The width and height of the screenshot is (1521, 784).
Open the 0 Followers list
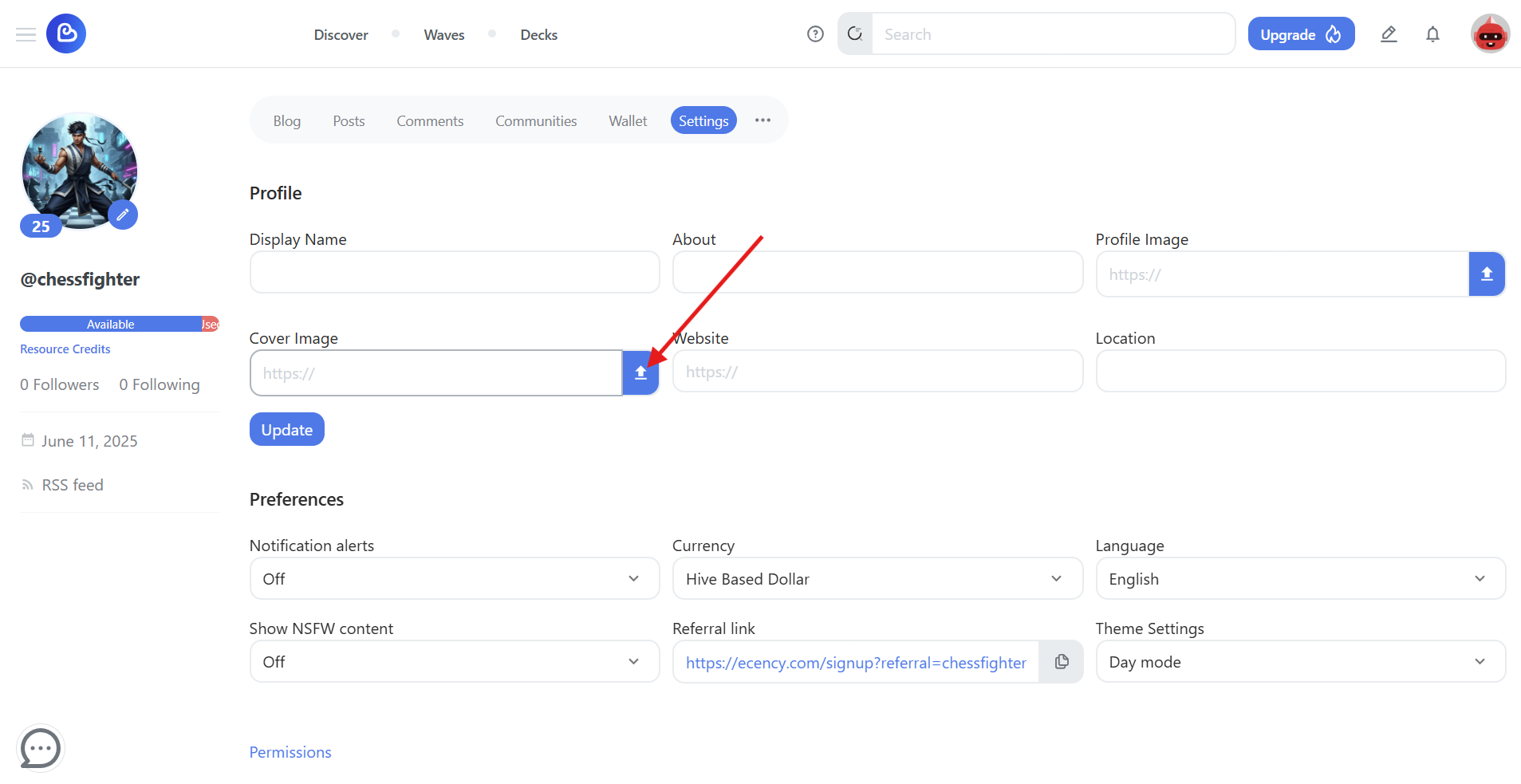coord(60,384)
